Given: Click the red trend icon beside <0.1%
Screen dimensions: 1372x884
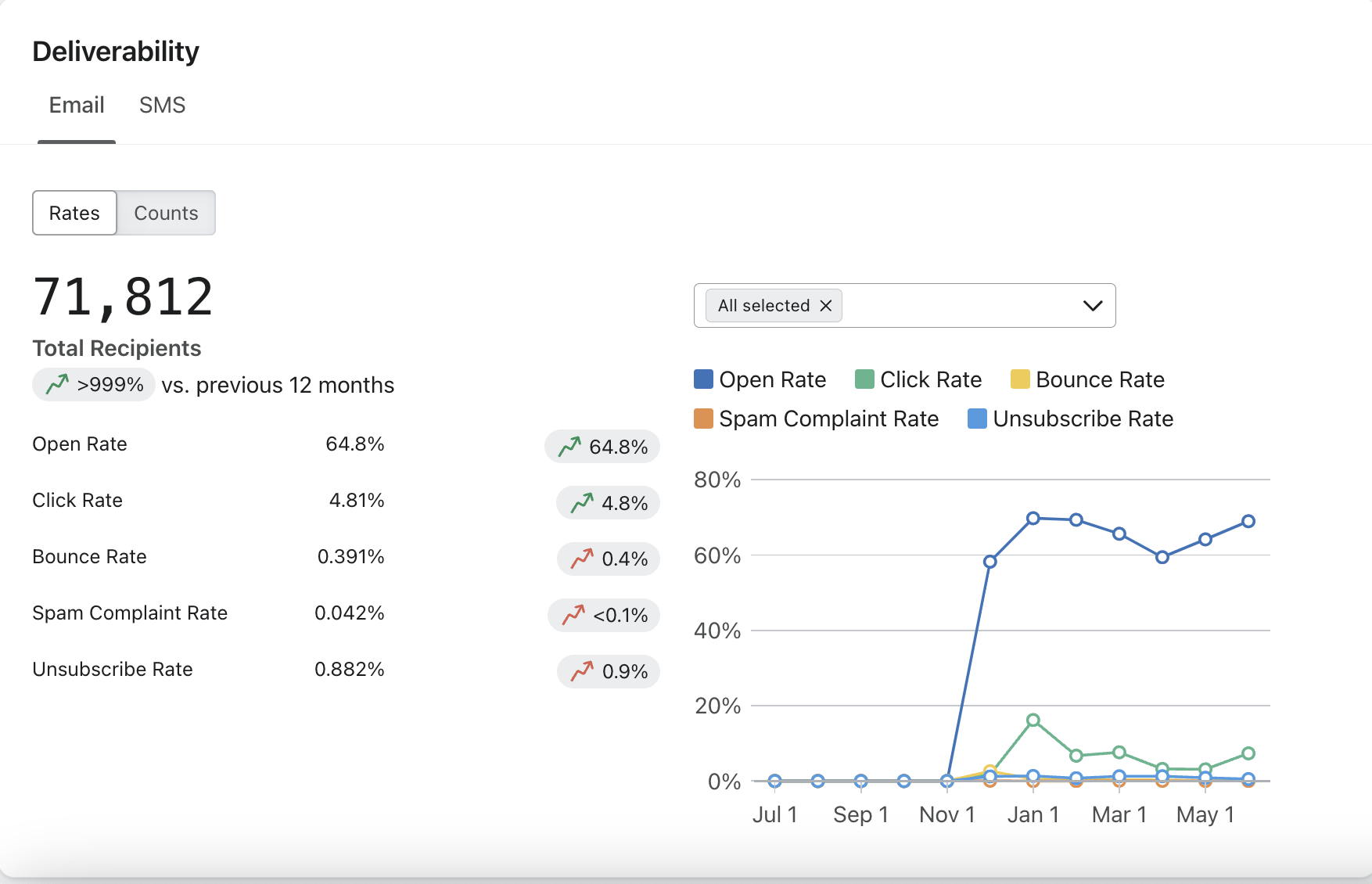Looking at the screenshot, I should click(x=573, y=615).
